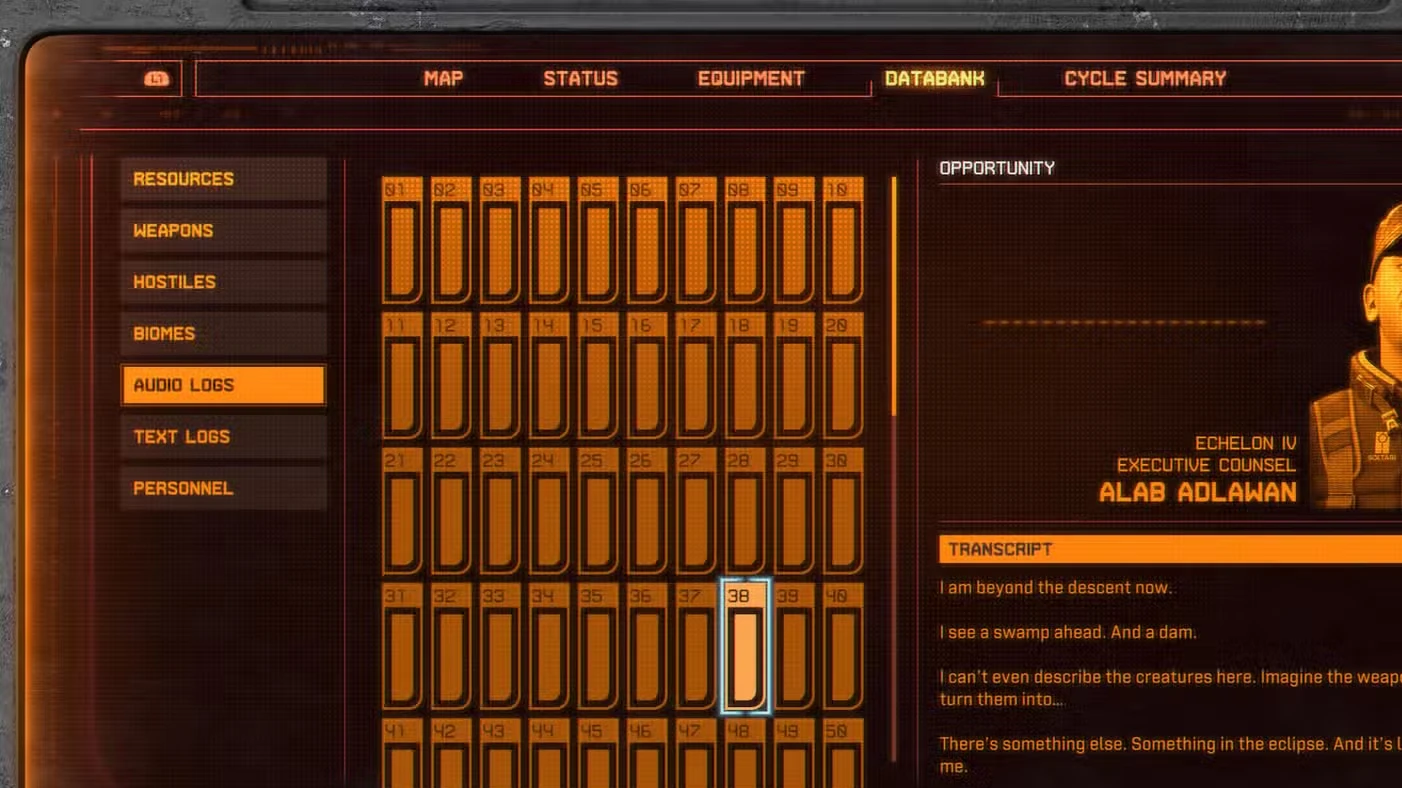Select audio log 45
Viewport: 1402px width, 788px height.
coord(598,753)
